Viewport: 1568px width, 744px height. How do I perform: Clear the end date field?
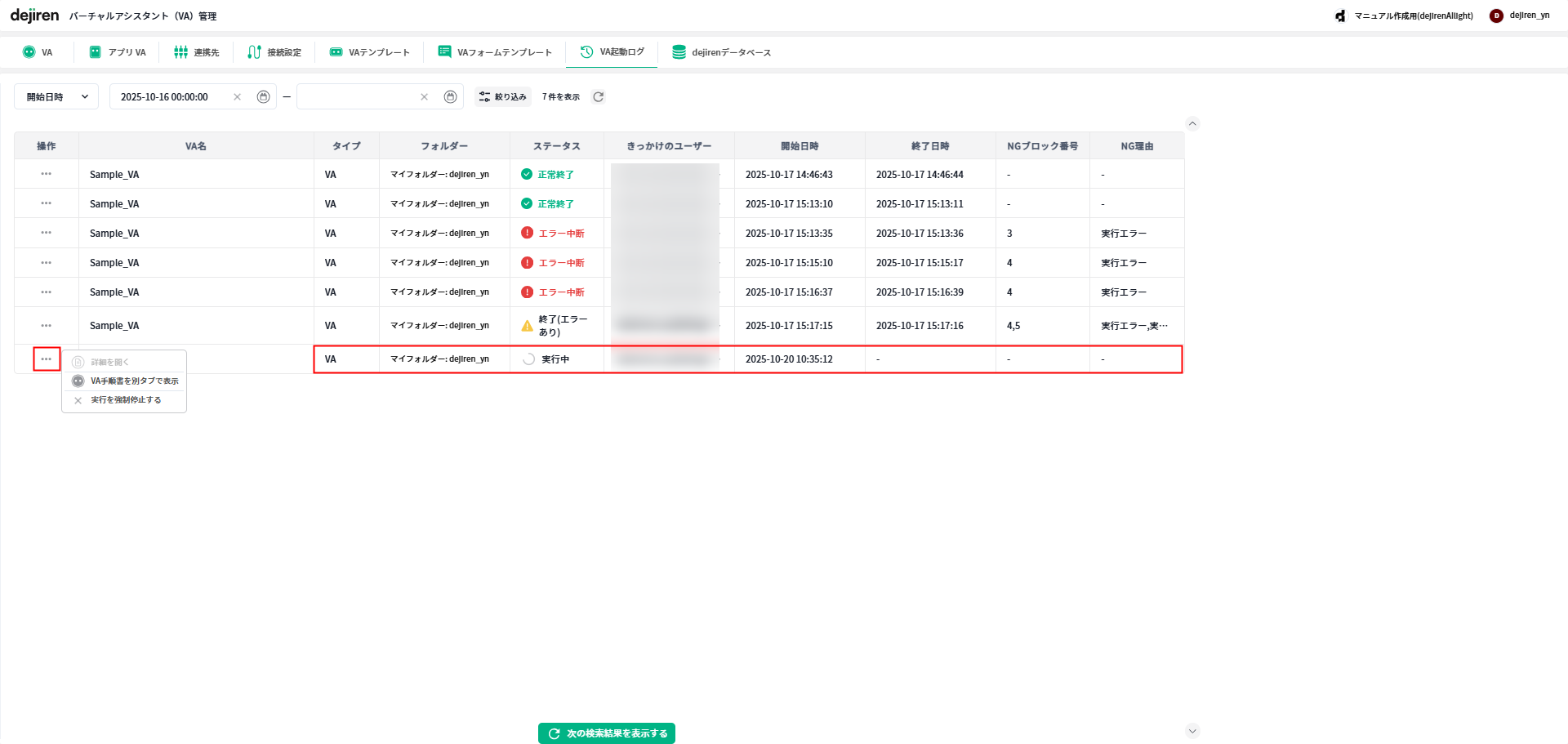pos(424,96)
